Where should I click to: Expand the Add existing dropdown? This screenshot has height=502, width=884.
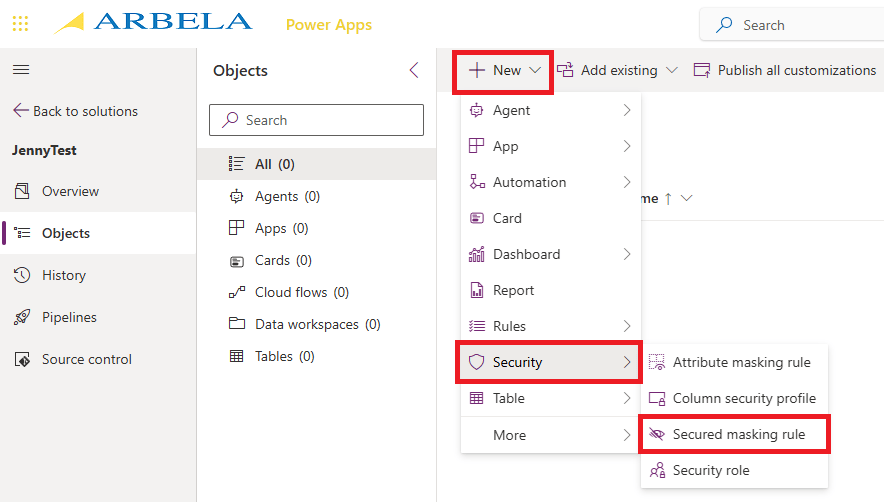tap(618, 70)
